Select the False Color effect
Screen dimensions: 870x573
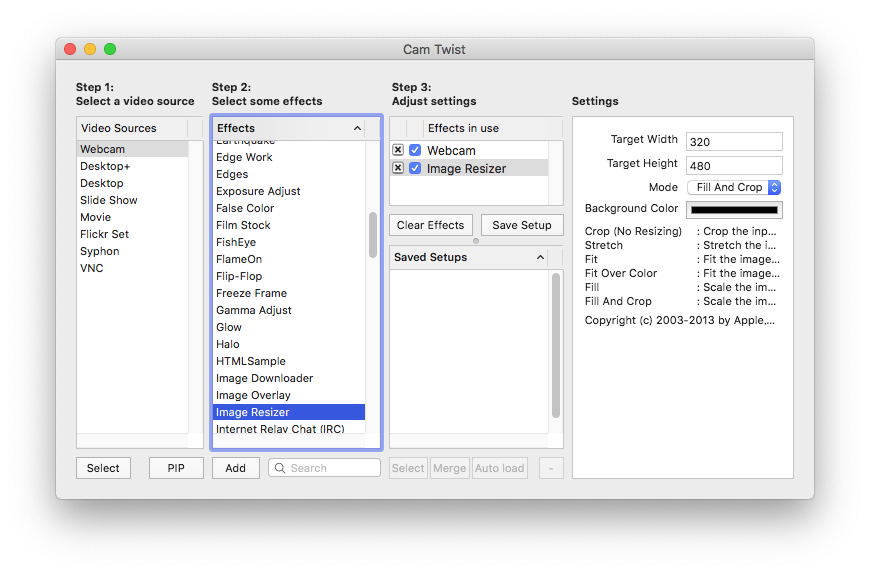pos(289,209)
